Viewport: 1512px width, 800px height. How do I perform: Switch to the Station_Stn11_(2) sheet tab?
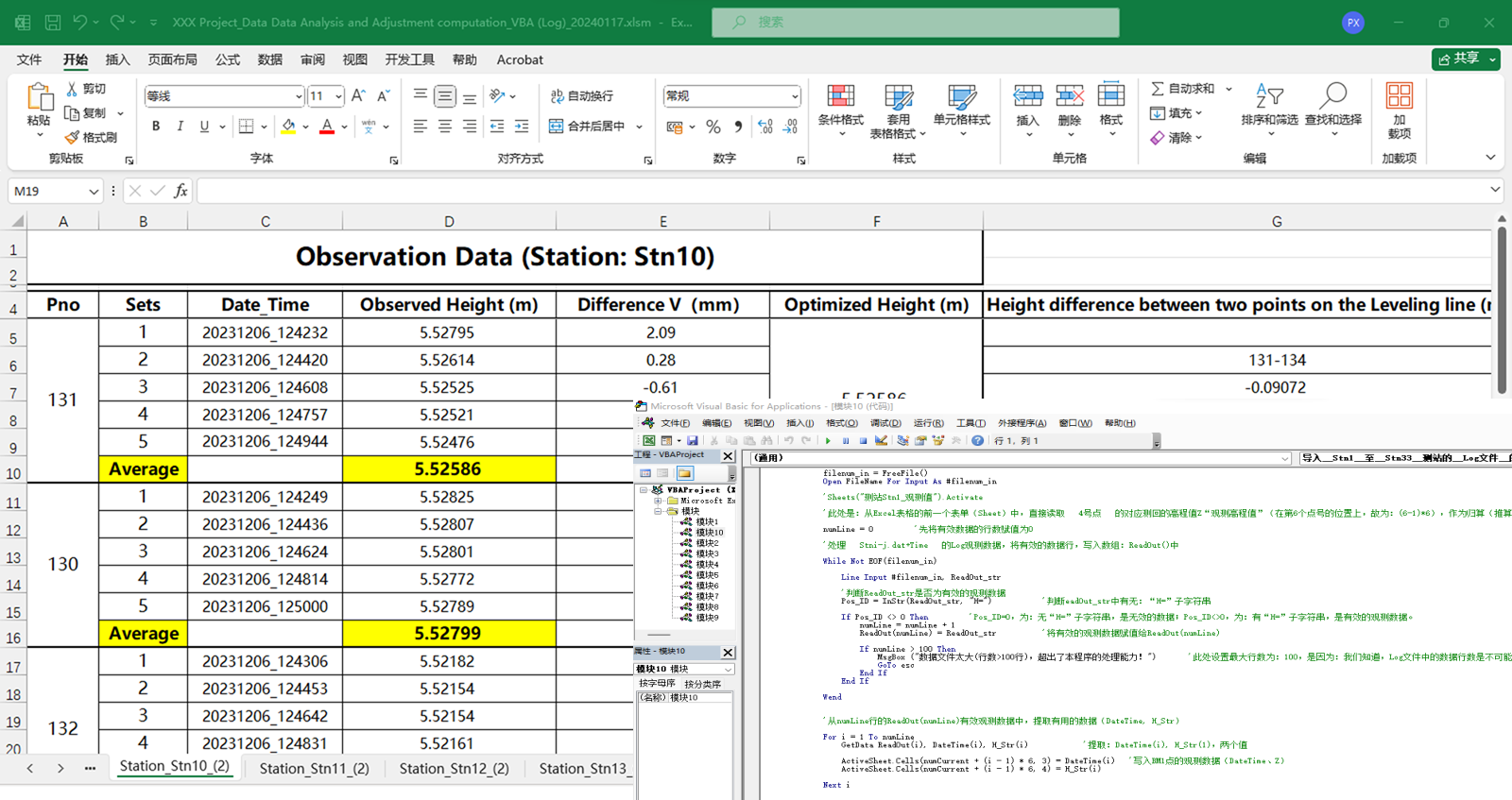314,768
